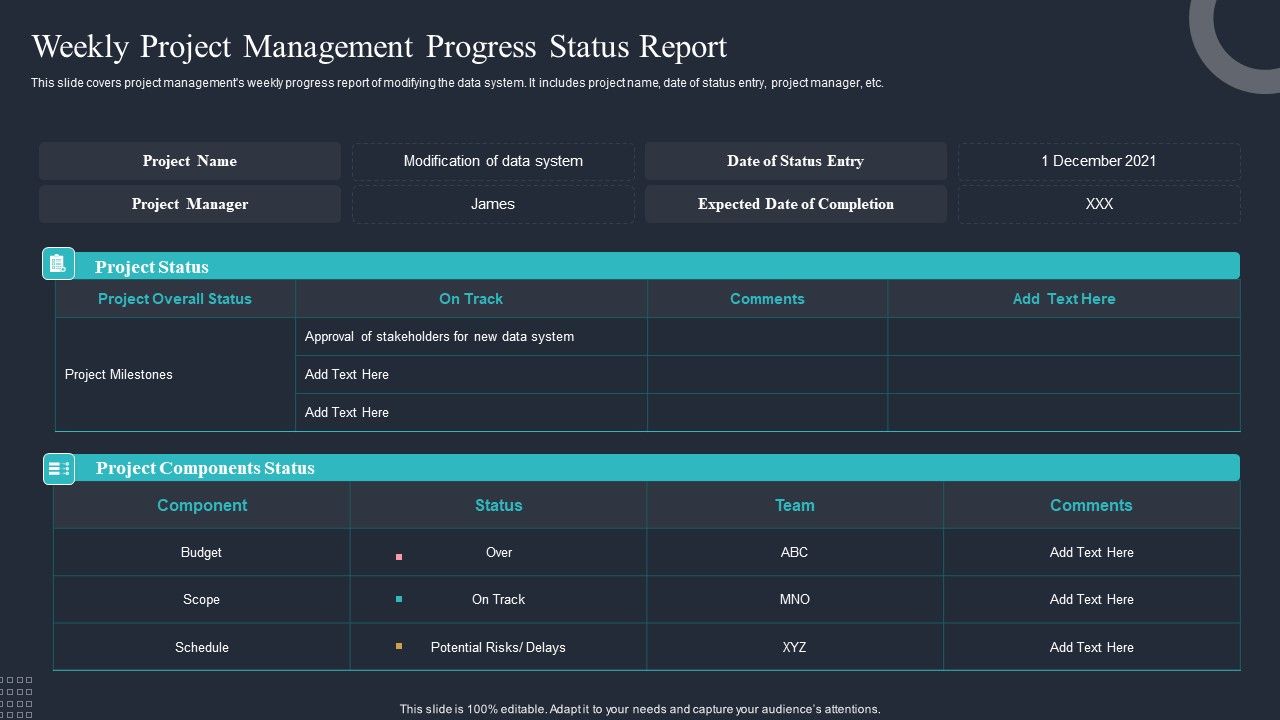Click the slide title Weekly Project Management Progress
This screenshot has height=720, width=1280.
(x=380, y=47)
